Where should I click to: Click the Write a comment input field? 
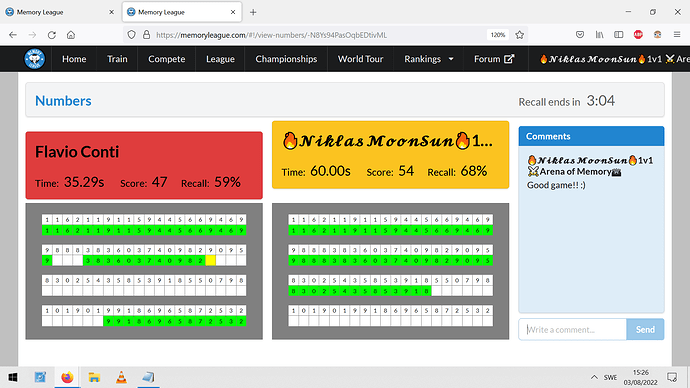pos(573,329)
